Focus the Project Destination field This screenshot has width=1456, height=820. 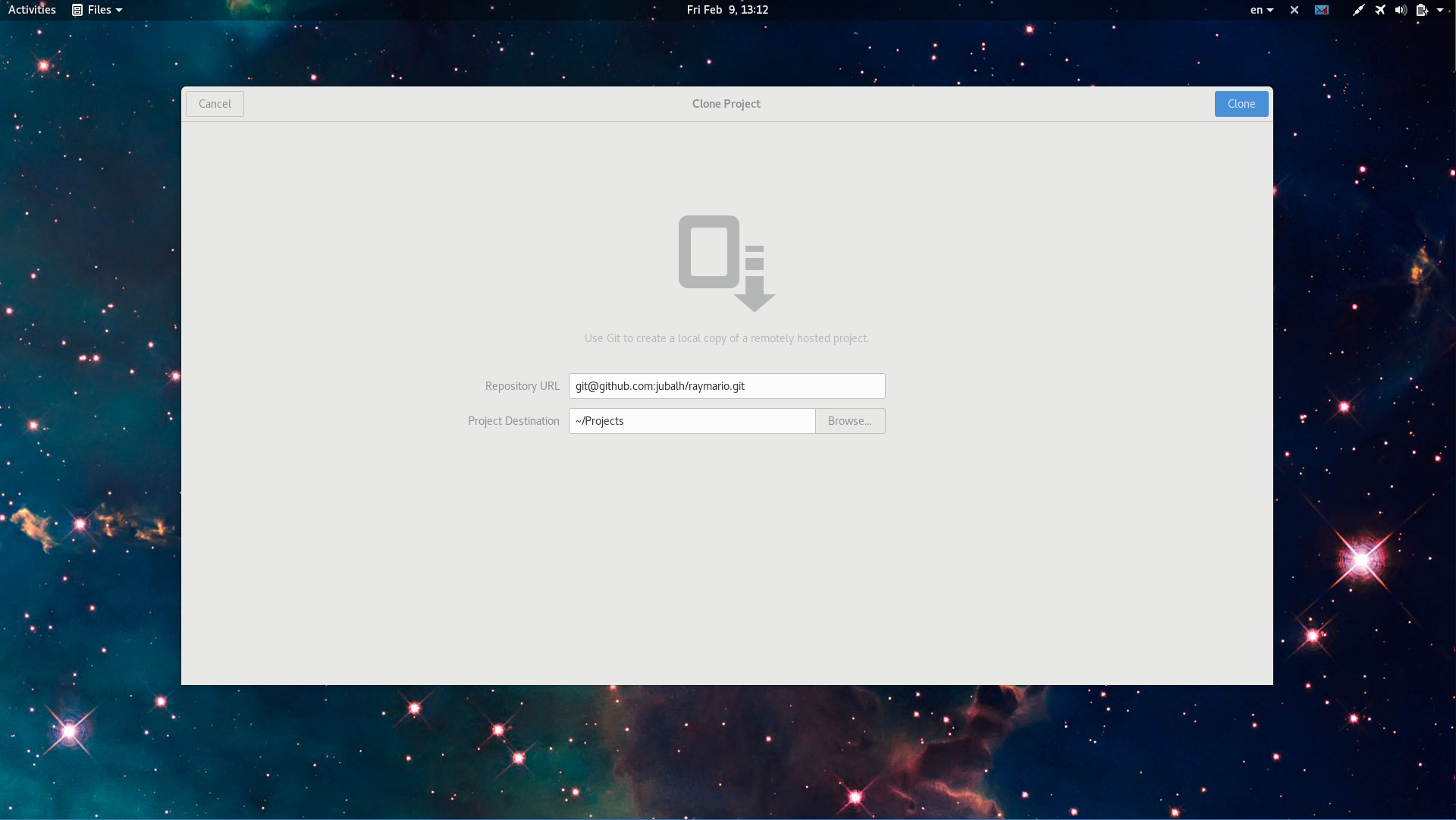coord(692,421)
